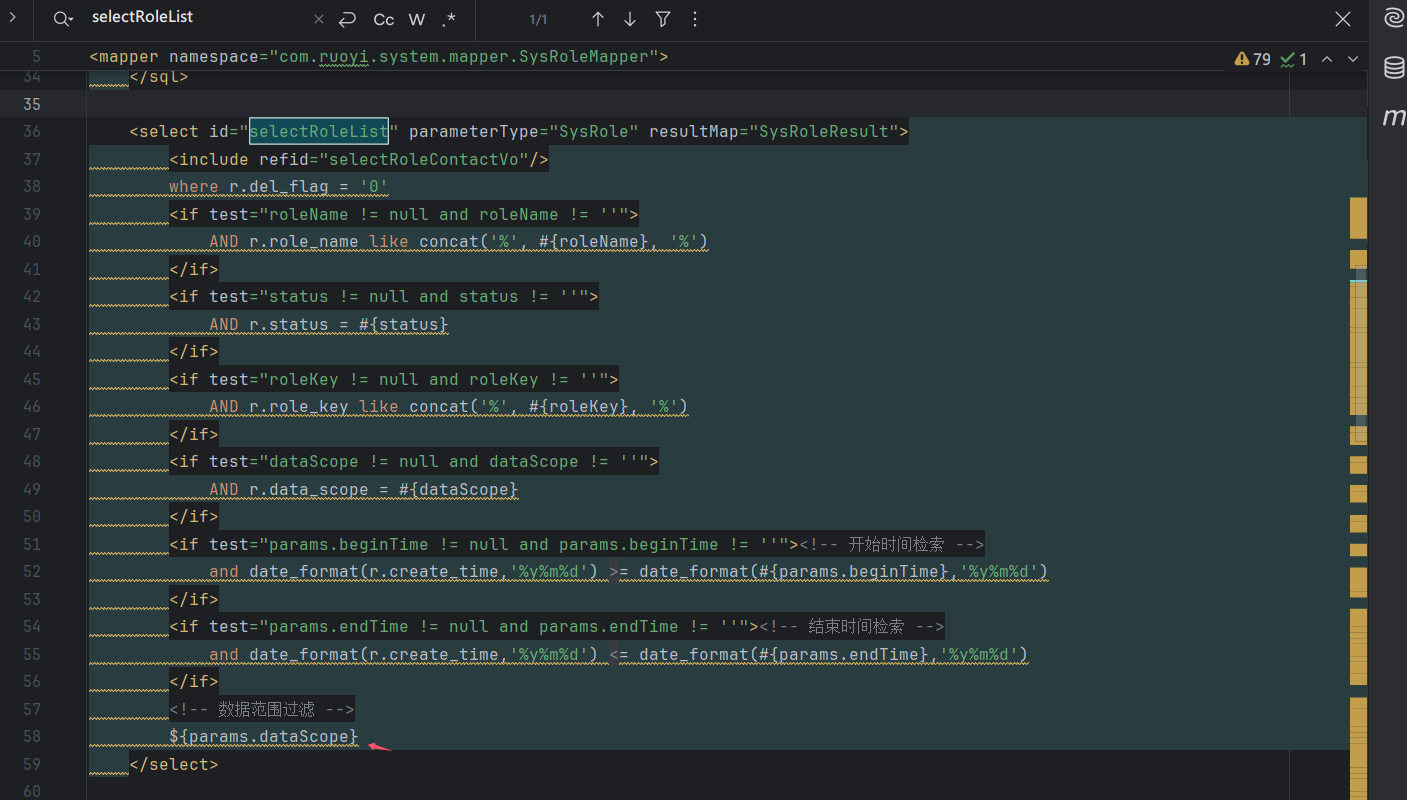
Task: Toggle Regex (.*) search option
Action: pyautogui.click(x=448, y=19)
